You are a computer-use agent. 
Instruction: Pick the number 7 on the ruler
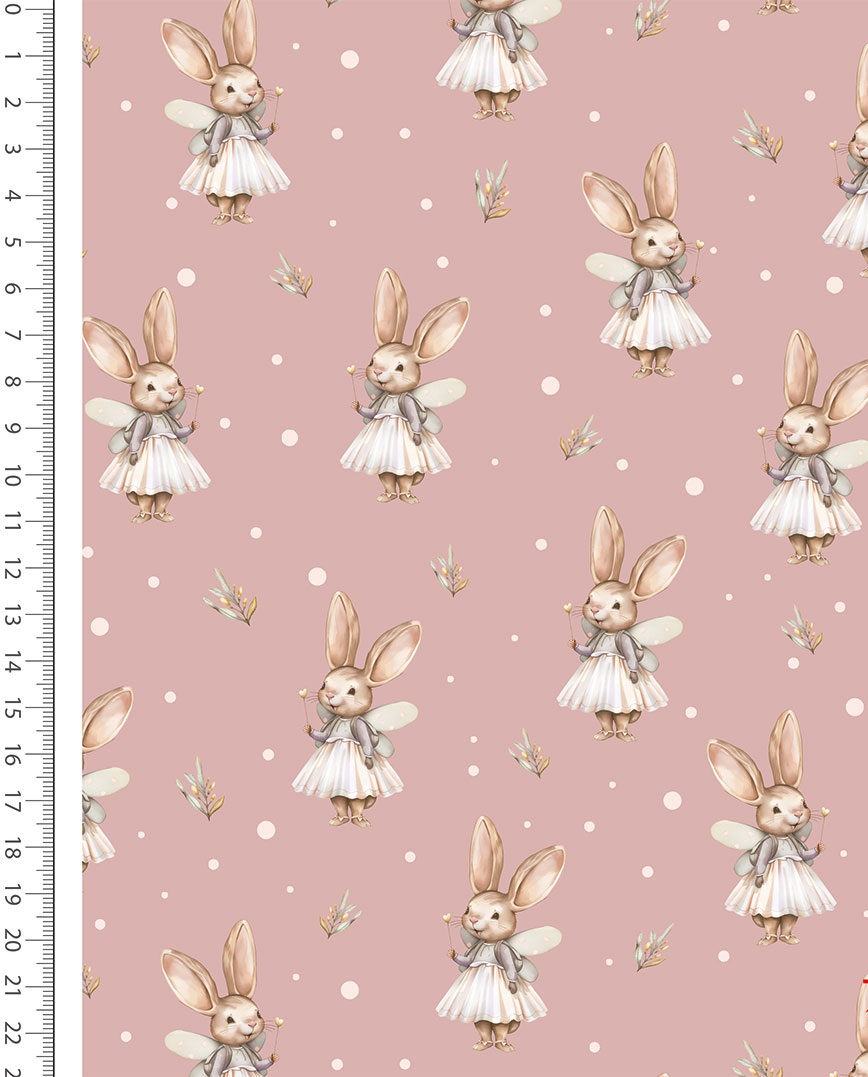[12, 336]
